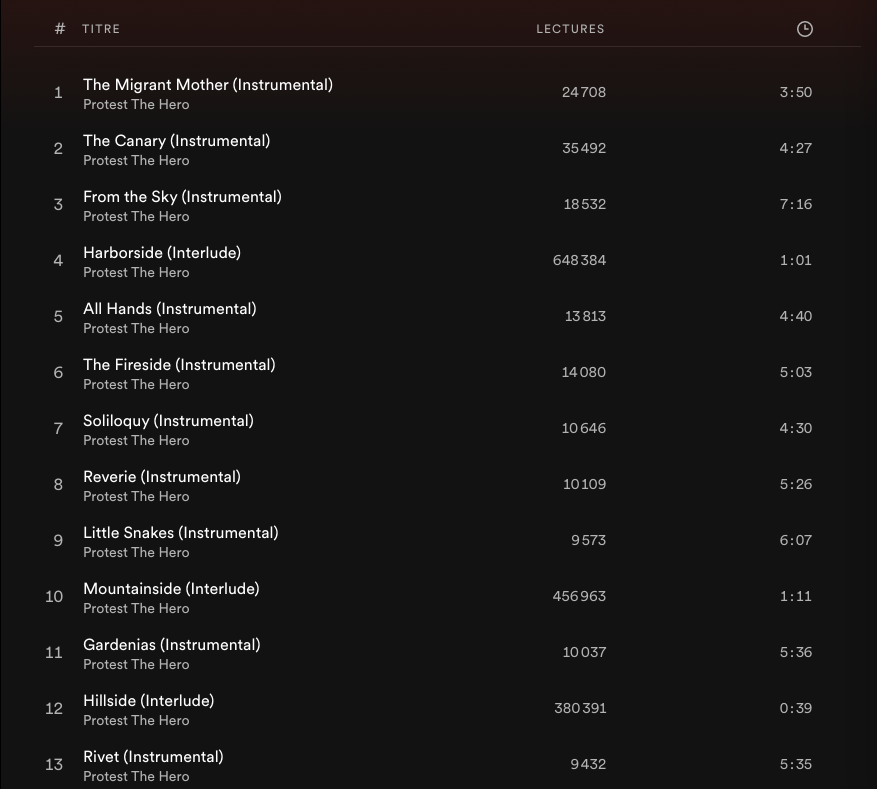Click track number 13 beside Rivet
Image resolution: width=877 pixels, height=789 pixels.
click(54, 764)
